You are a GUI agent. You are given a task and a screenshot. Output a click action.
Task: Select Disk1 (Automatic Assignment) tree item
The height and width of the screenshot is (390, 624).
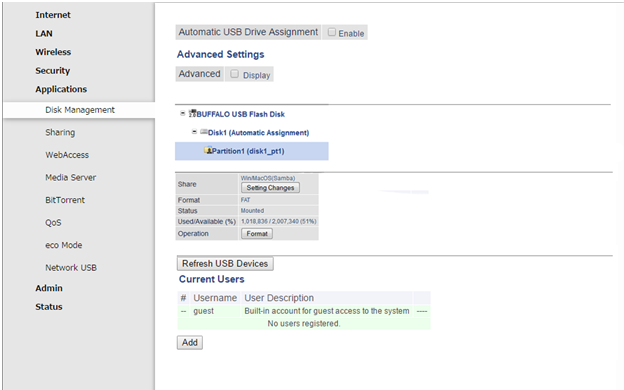point(258,133)
